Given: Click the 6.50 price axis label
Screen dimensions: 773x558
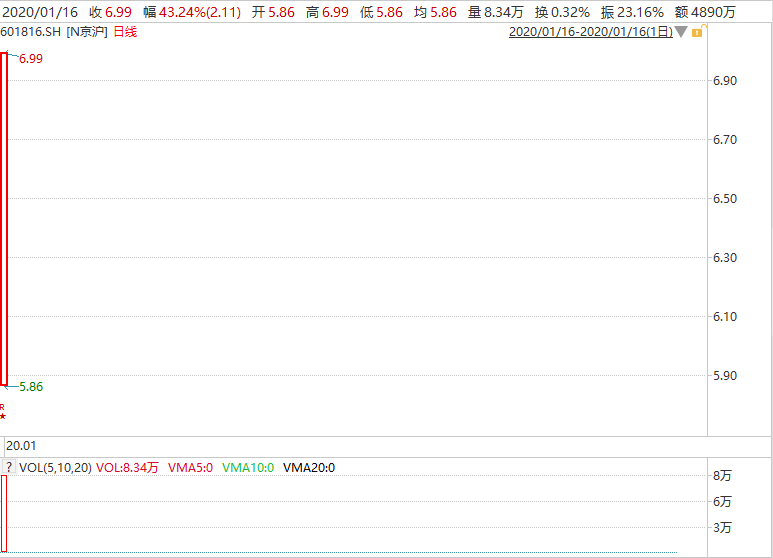Looking at the screenshot, I should pos(725,199).
